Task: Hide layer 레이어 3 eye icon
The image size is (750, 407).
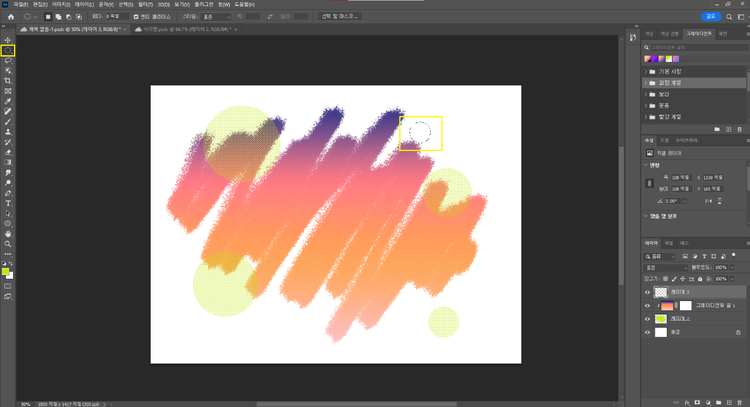Action: point(648,292)
